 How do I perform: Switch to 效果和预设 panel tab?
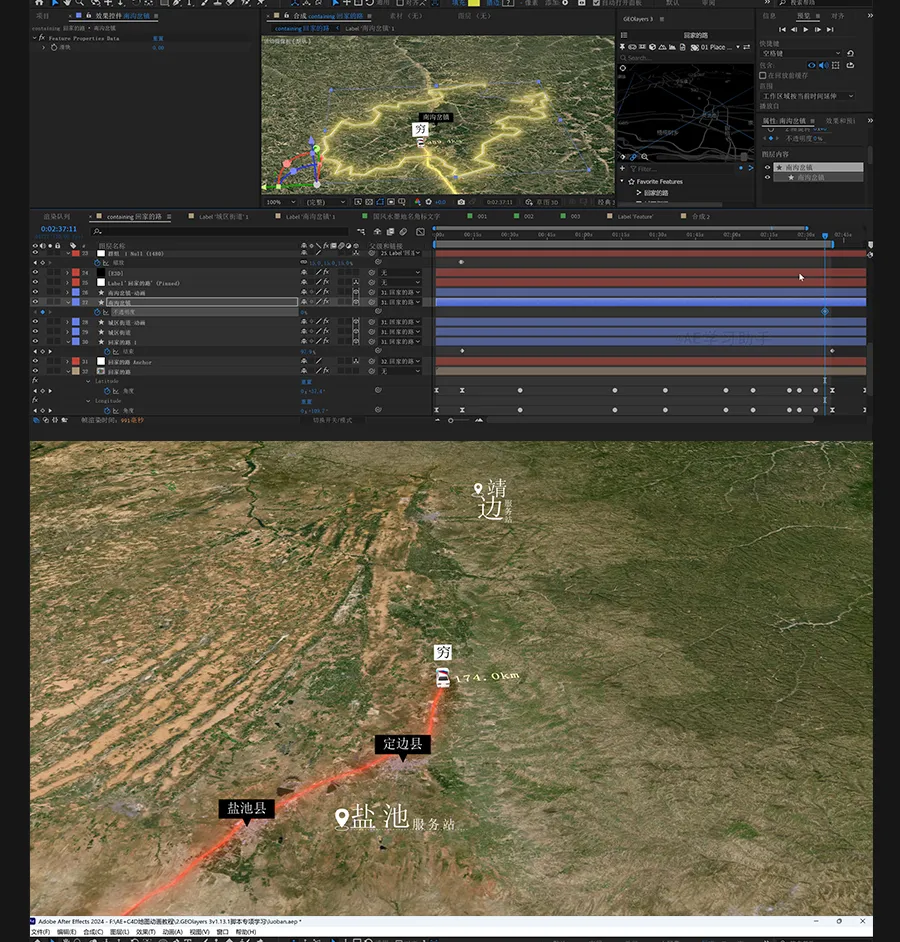pos(840,121)
